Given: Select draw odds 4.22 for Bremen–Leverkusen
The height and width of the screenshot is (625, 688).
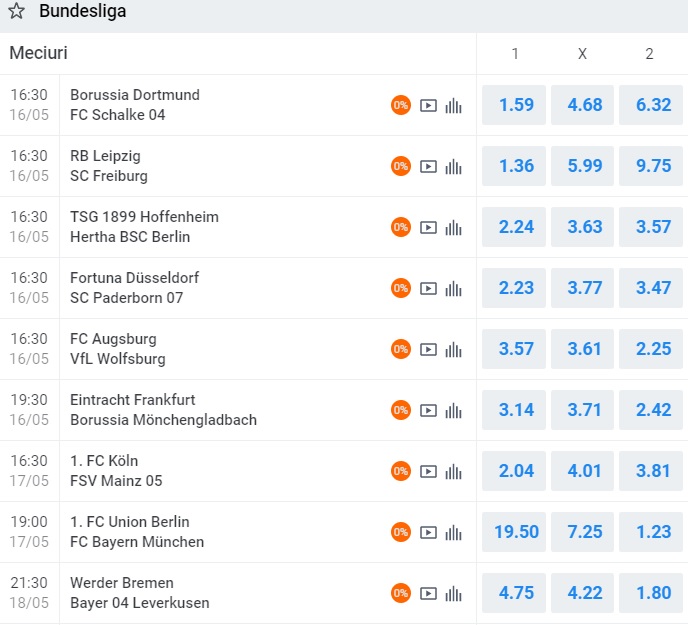Looking at the screenshot, I should (x=583, y=593).
